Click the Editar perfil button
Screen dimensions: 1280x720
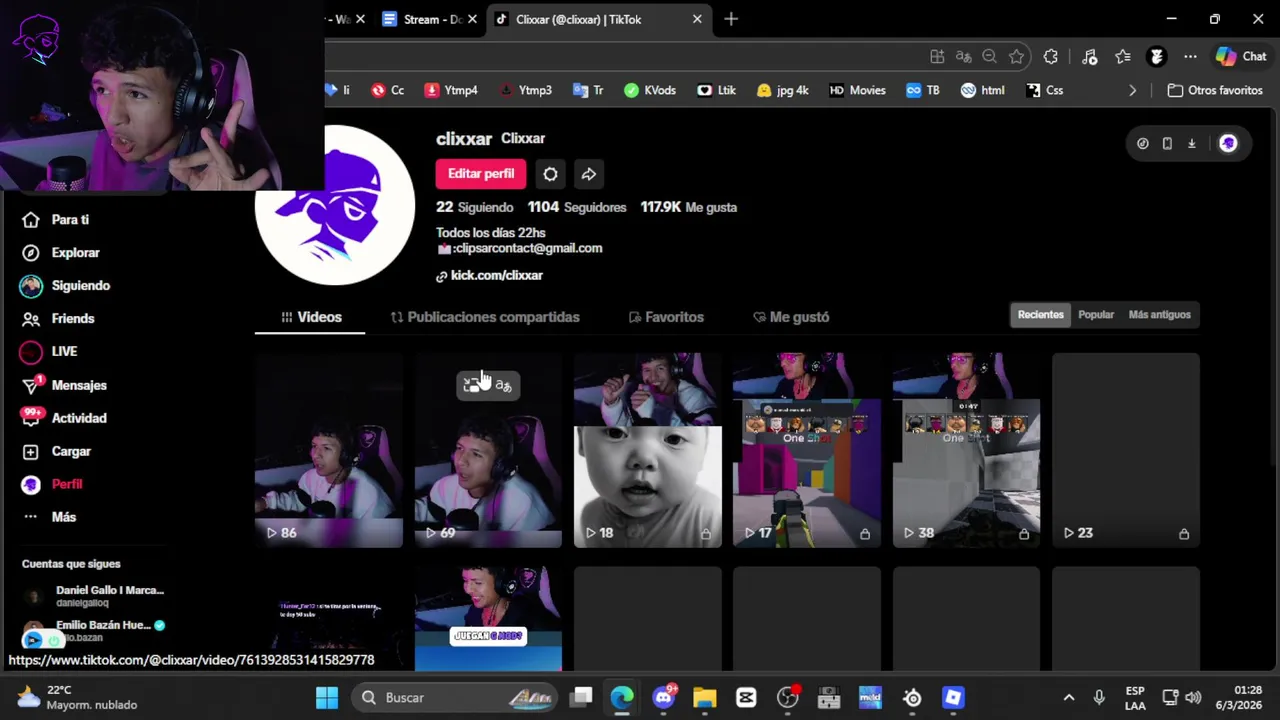click(481, 174)
